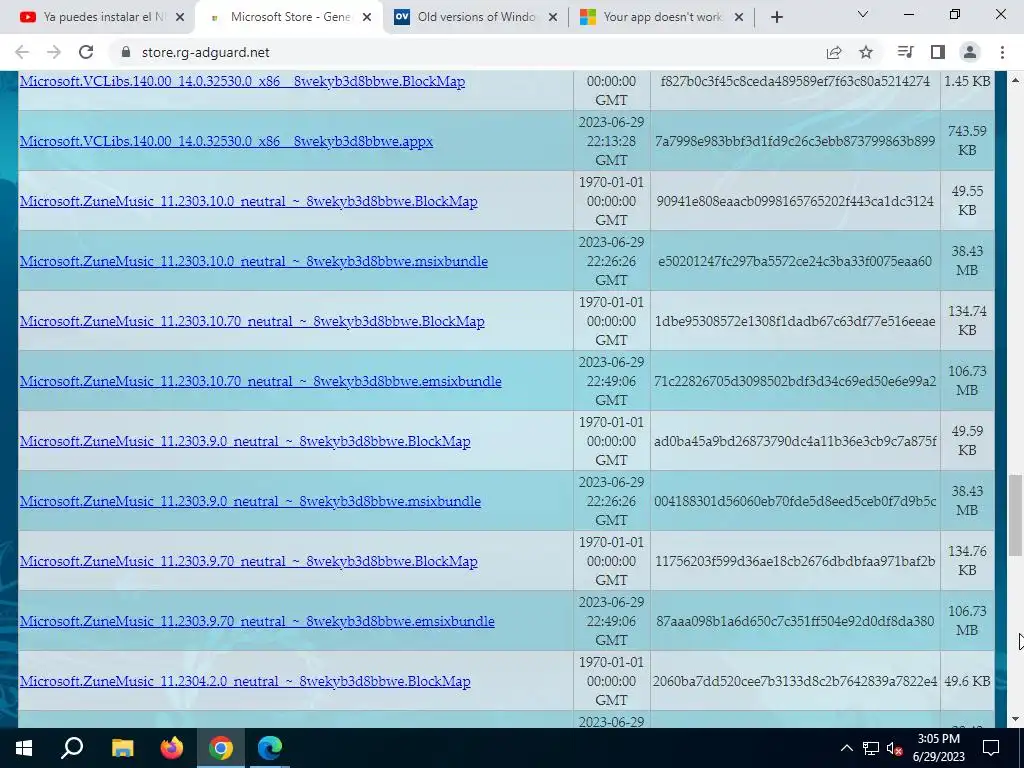Download ZuneMusic 11.2303.9.70 emsixbundle file
The image size is (1024, 768).
[x=257, y=622]
